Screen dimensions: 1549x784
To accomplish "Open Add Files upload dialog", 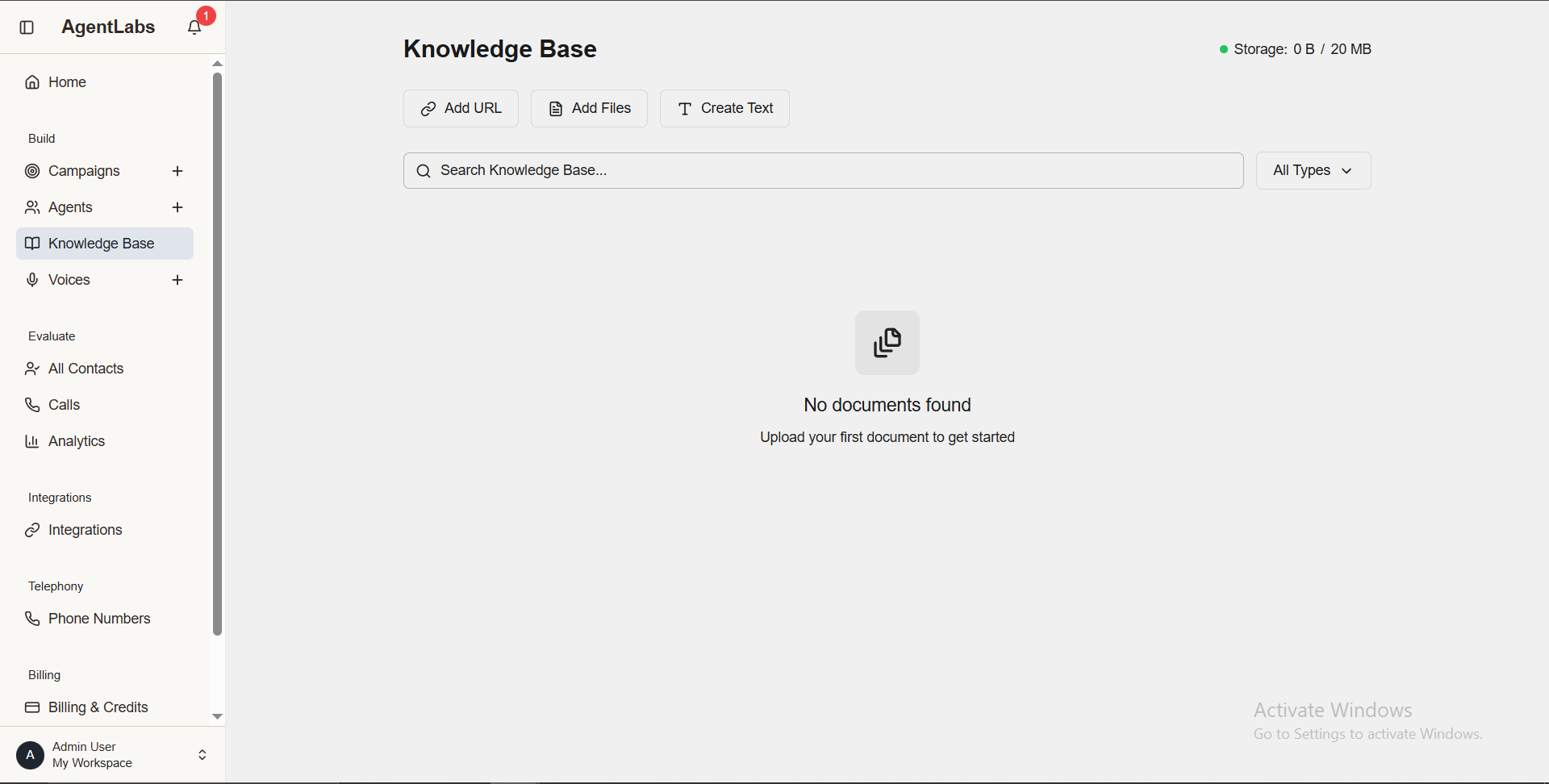I will [588, 107].
